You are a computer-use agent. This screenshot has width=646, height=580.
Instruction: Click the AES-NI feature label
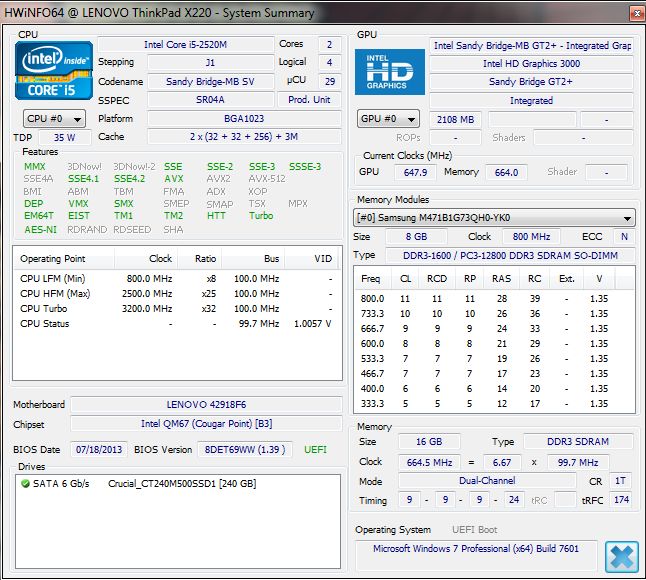[x=40, y=230]
